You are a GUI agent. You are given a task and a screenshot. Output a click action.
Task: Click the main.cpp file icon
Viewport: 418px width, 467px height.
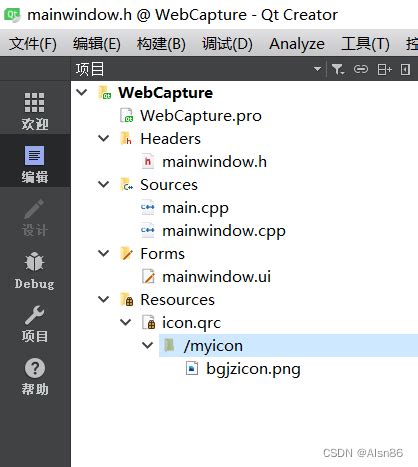[x=148, y=207]
